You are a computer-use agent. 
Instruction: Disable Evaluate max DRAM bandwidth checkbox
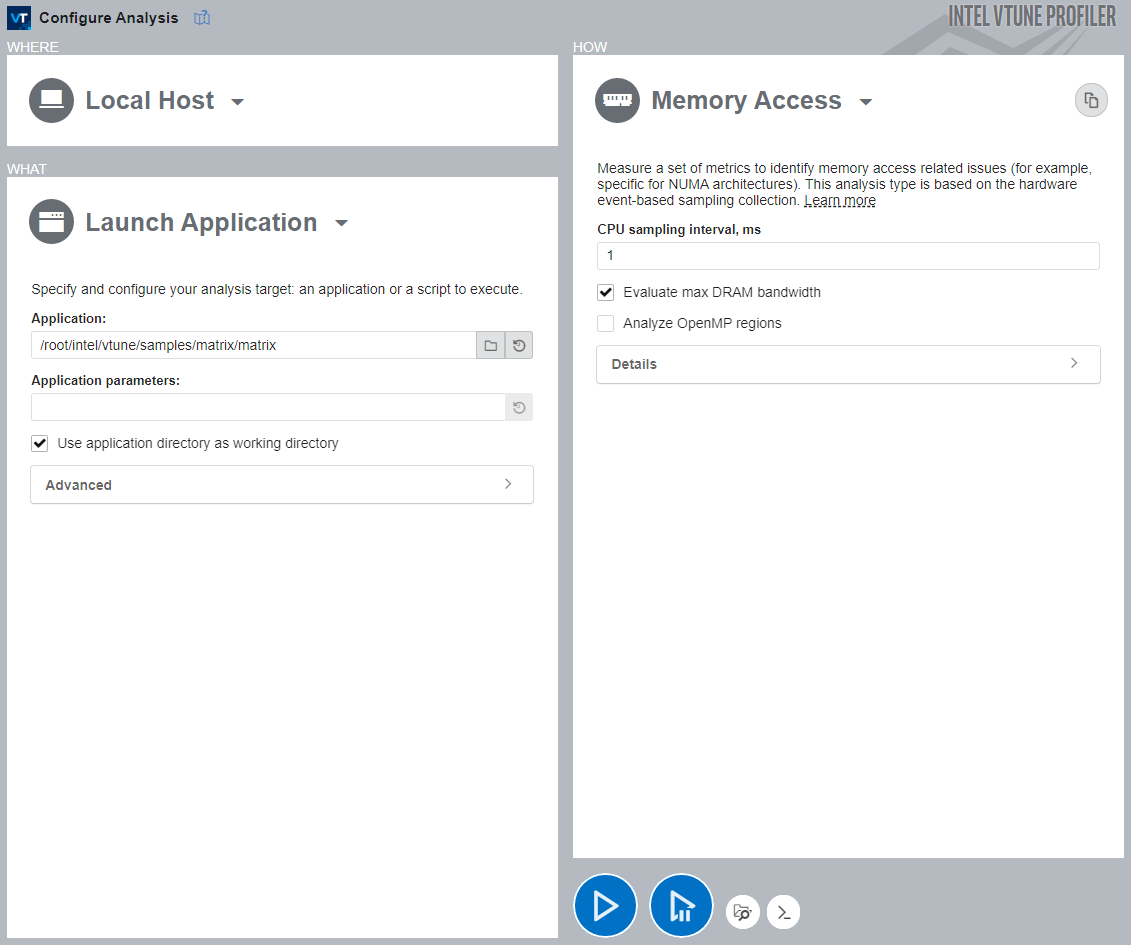(x=605, y=293)
